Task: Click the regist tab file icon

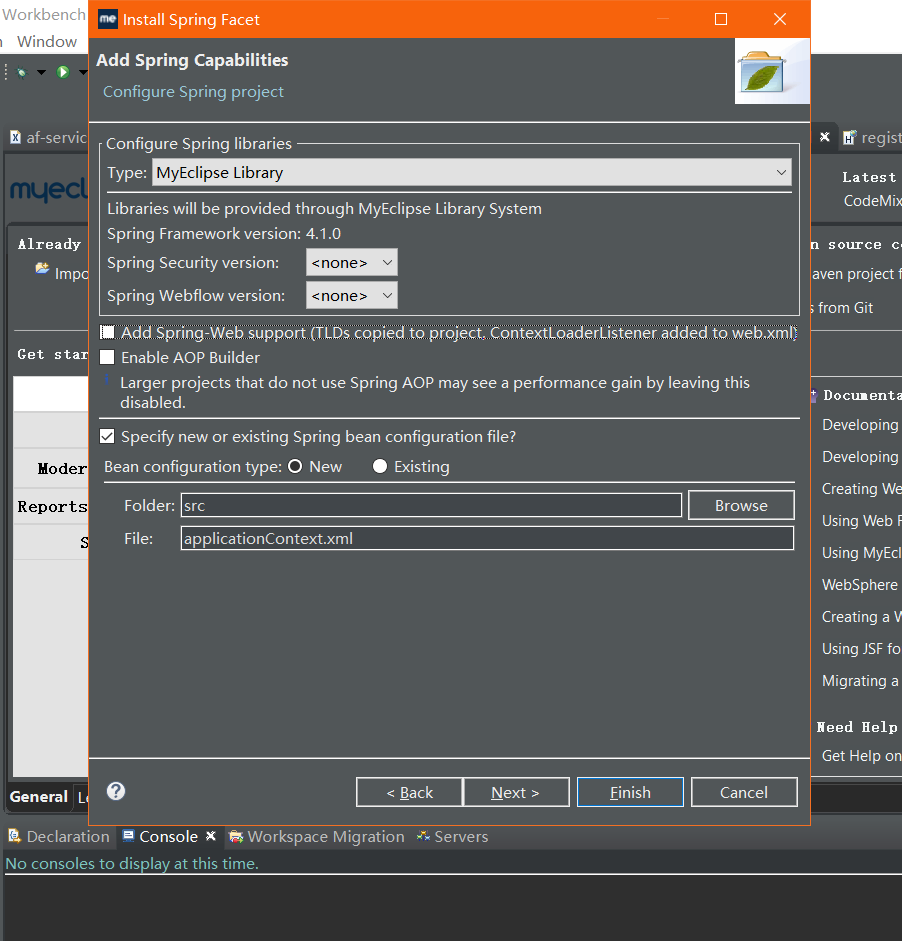Action: tap(849, 137)
